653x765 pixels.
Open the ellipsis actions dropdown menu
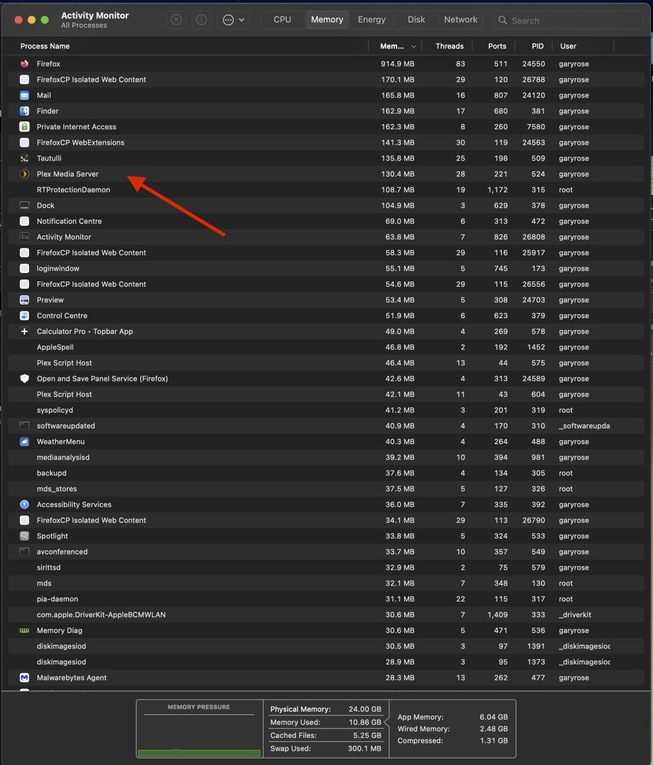[x=233, y=20]
